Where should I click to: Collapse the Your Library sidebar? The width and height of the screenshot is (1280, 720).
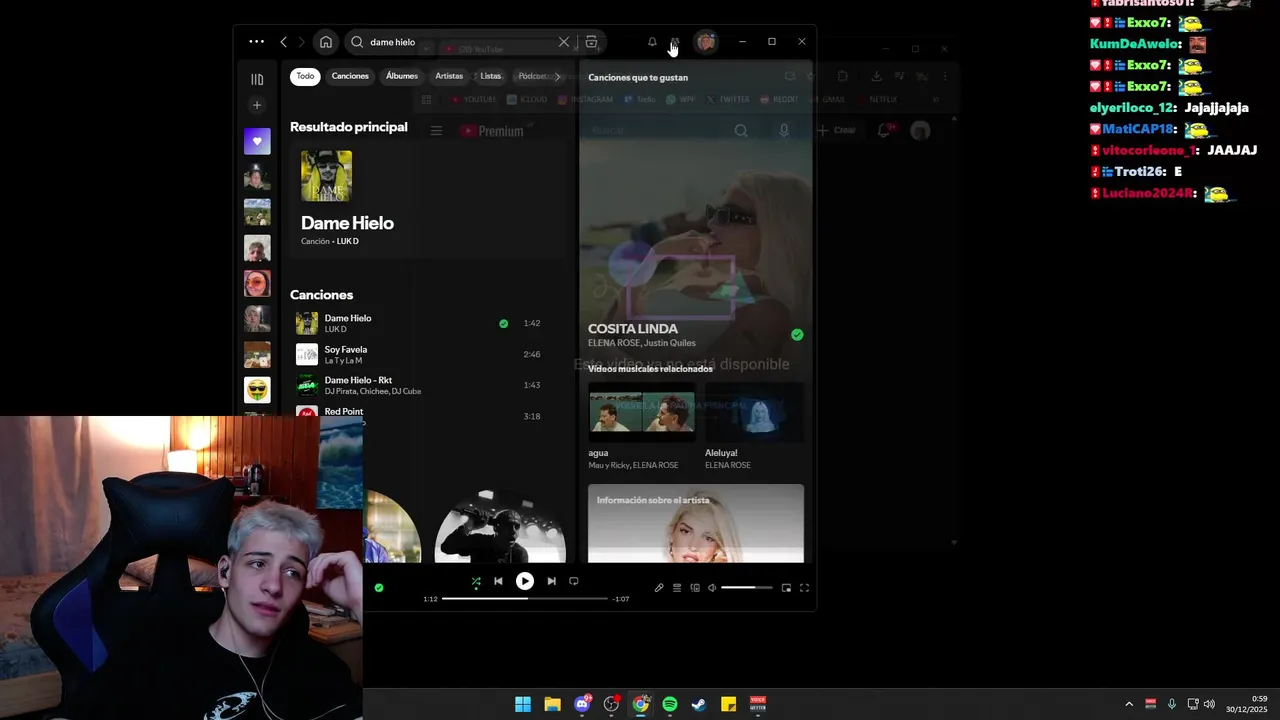257,79
